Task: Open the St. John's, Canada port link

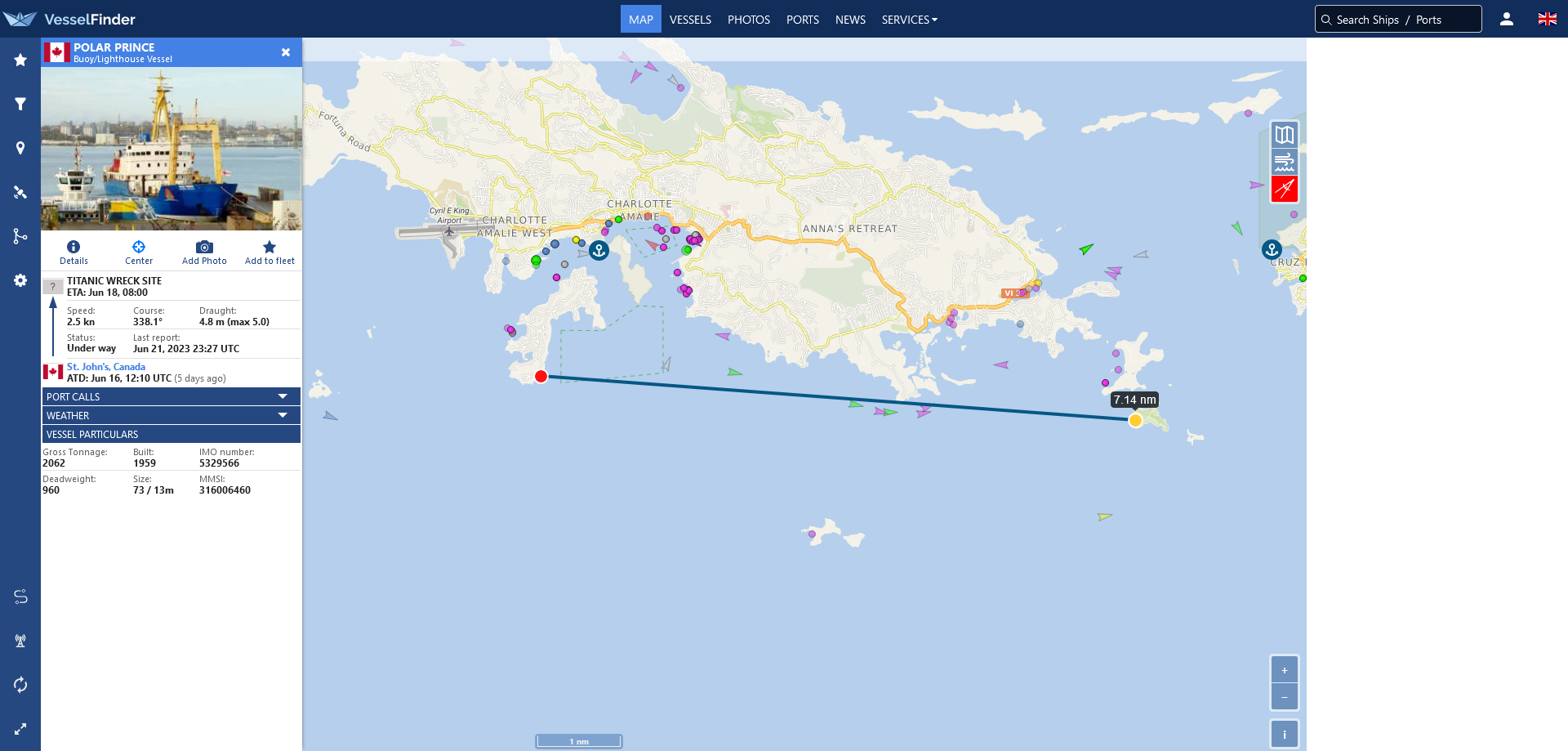Action: (106, 367)
